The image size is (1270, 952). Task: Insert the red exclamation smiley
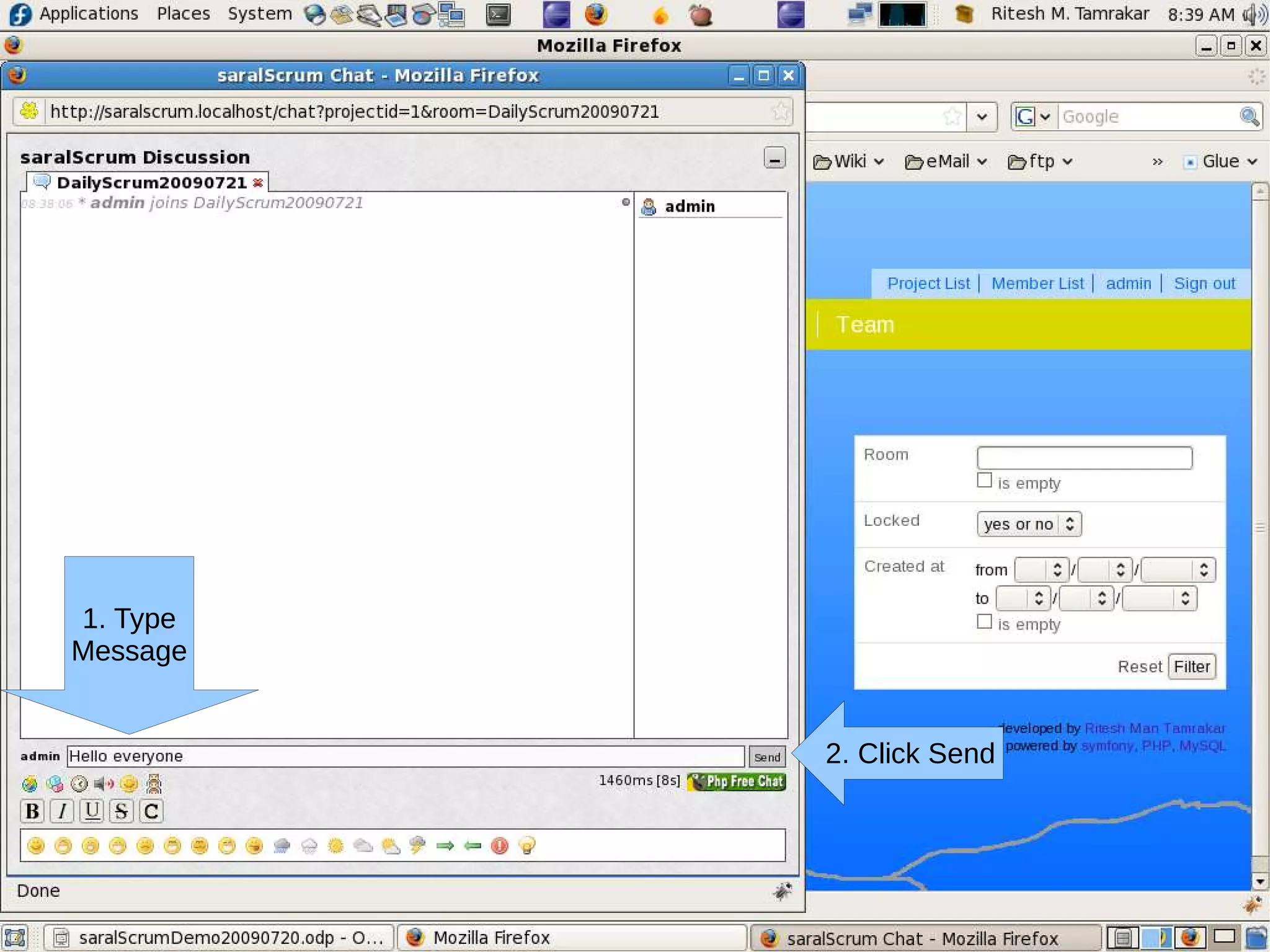499,845
